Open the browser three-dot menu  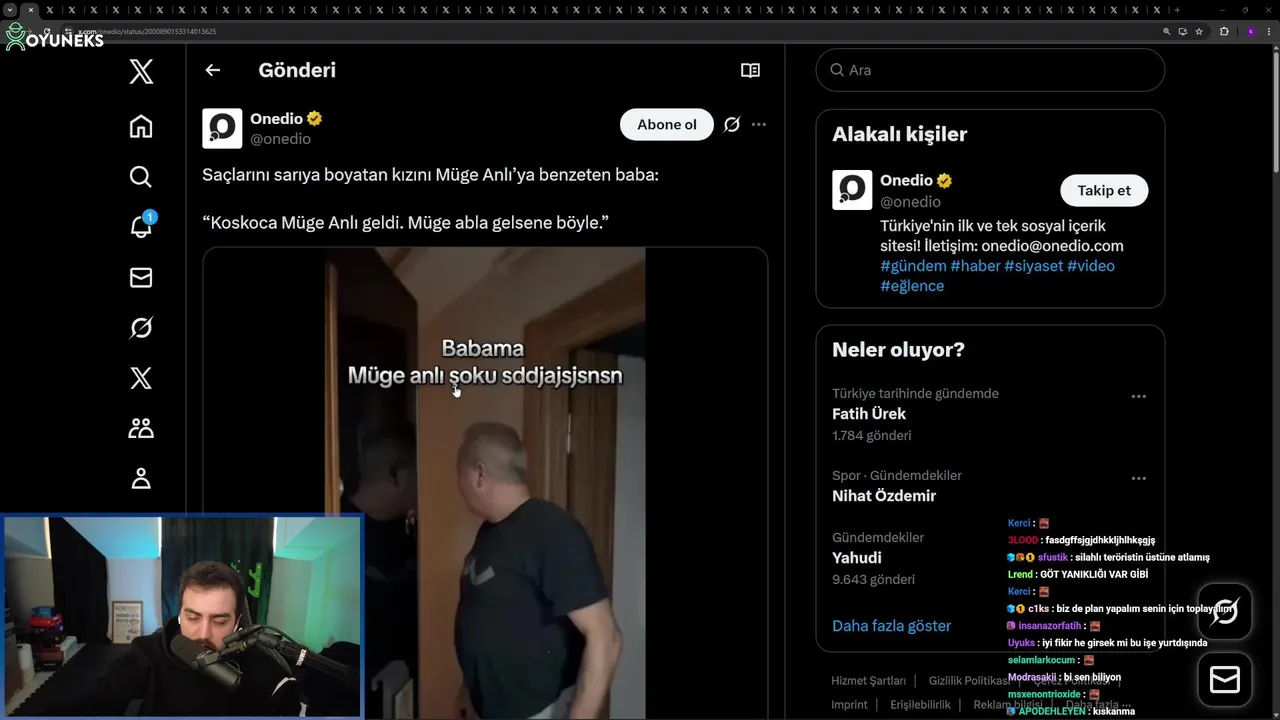click(x=1269, y=31)
